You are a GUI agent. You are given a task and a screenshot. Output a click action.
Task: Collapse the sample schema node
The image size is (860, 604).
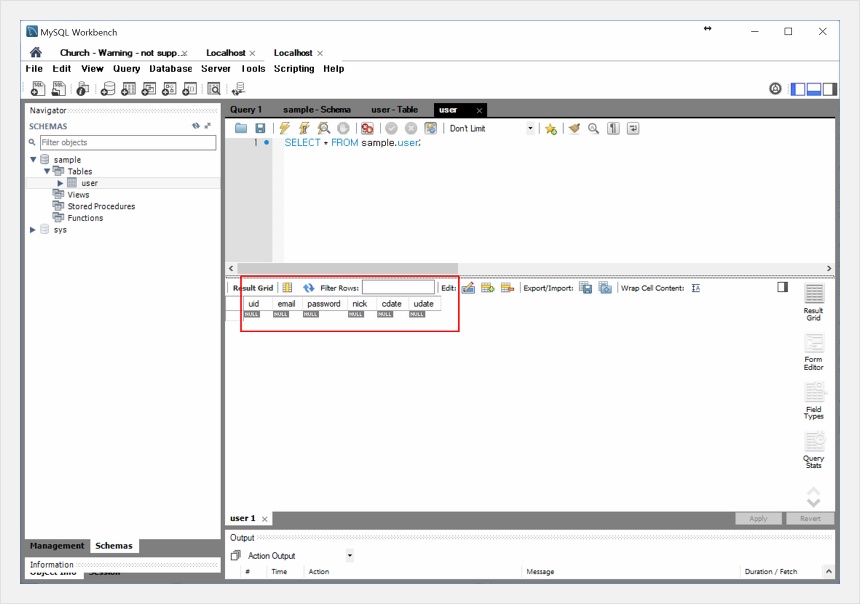[33, 160]
